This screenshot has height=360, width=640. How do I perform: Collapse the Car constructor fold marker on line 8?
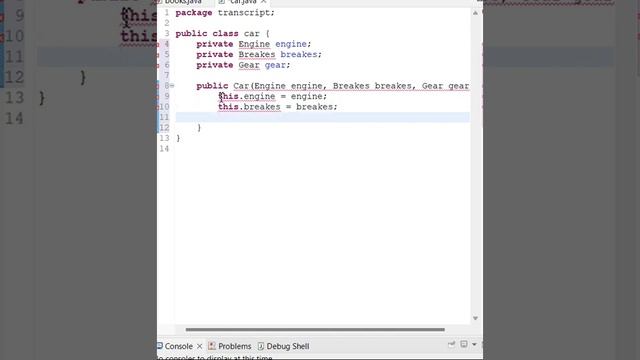(172, 86)
